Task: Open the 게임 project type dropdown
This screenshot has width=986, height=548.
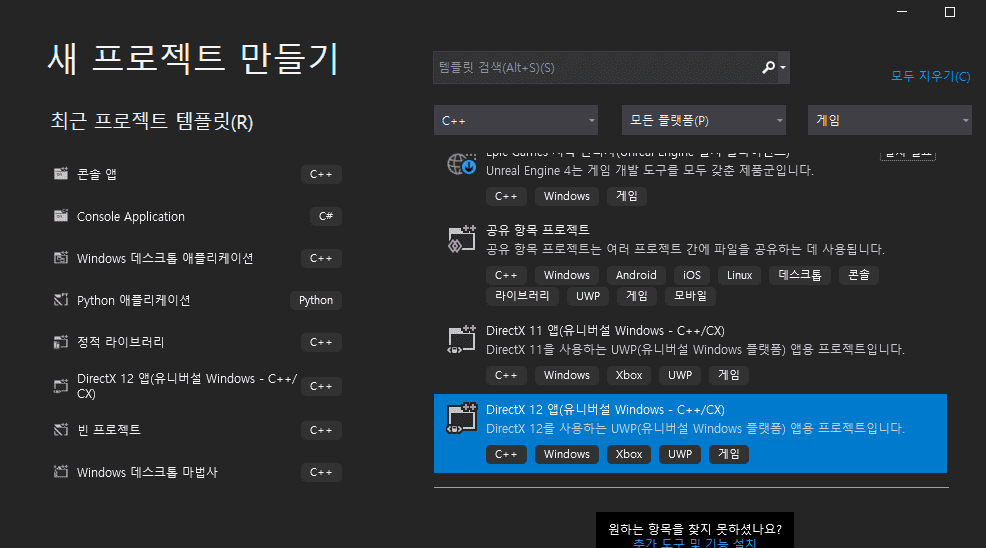Action: coord(889,120)
